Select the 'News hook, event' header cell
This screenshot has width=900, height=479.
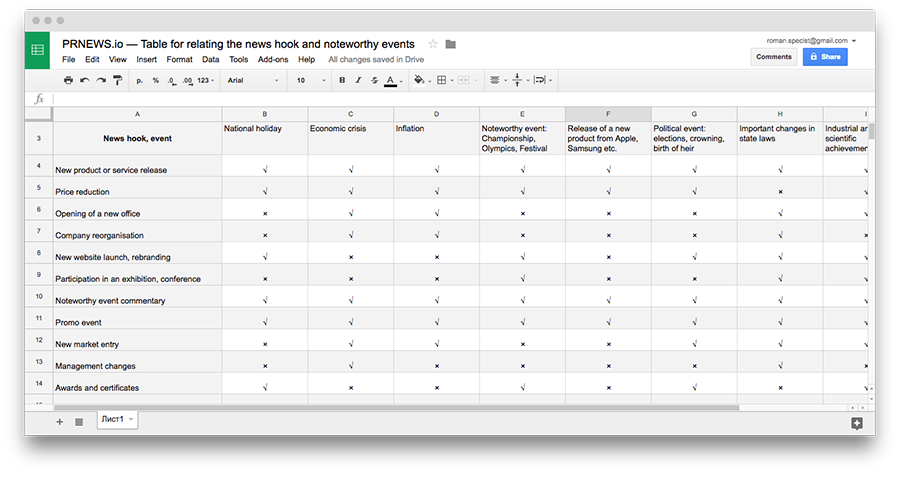[137, 138]
